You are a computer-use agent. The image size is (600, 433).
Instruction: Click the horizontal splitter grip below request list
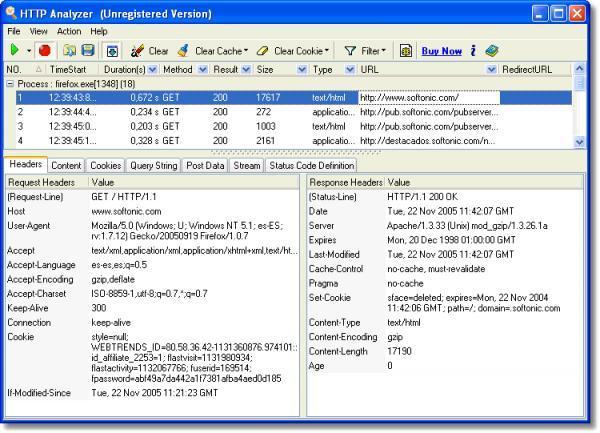click(295, 152)
